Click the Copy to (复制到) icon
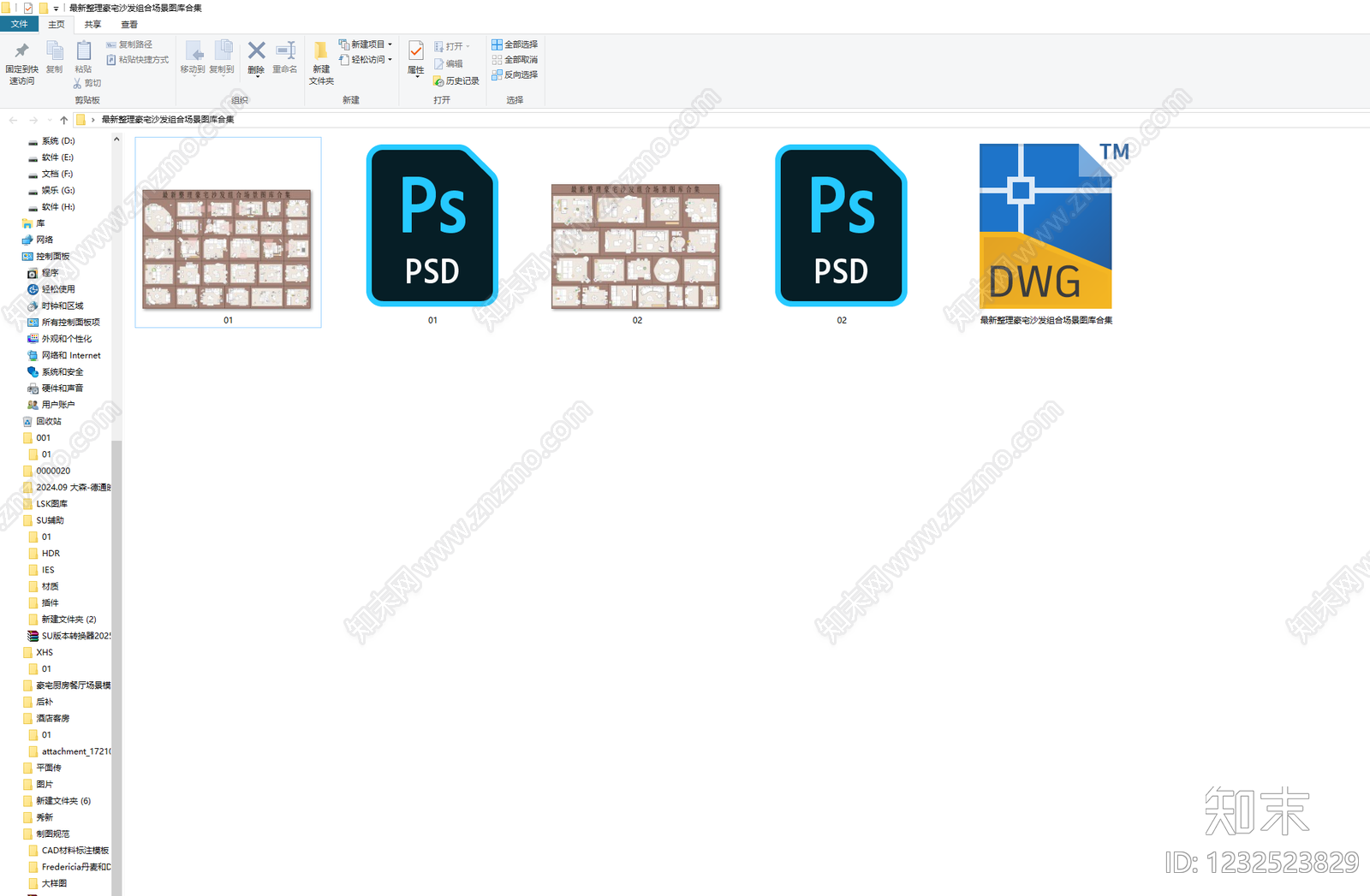 click(x=222, y=51)
